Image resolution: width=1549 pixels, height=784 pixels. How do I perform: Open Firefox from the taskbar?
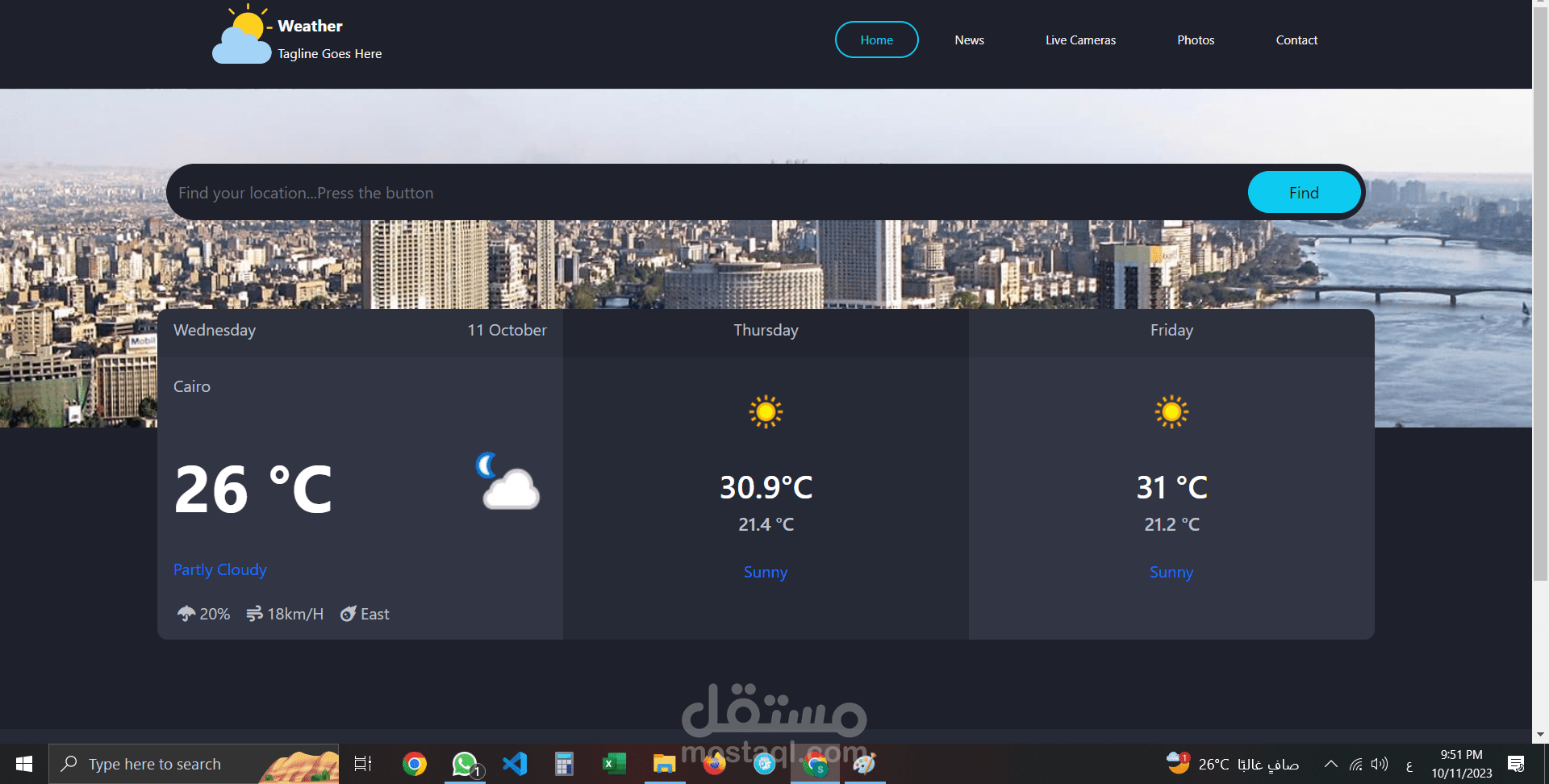click(x=714, y=764)
